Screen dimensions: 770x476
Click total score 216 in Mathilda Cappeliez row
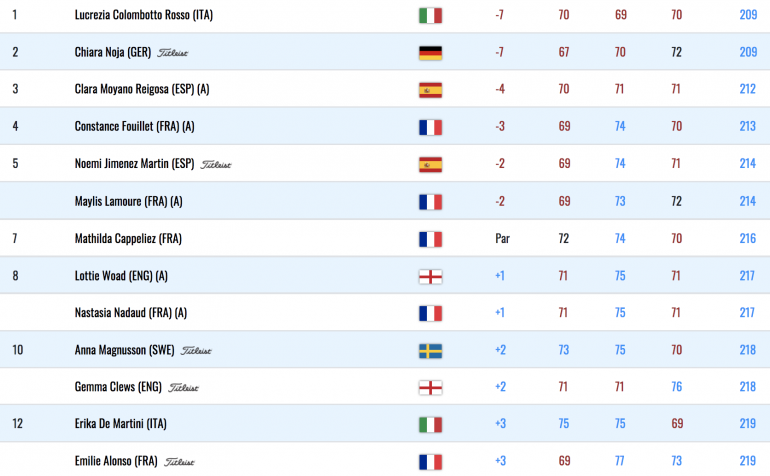tap(747, 239)
